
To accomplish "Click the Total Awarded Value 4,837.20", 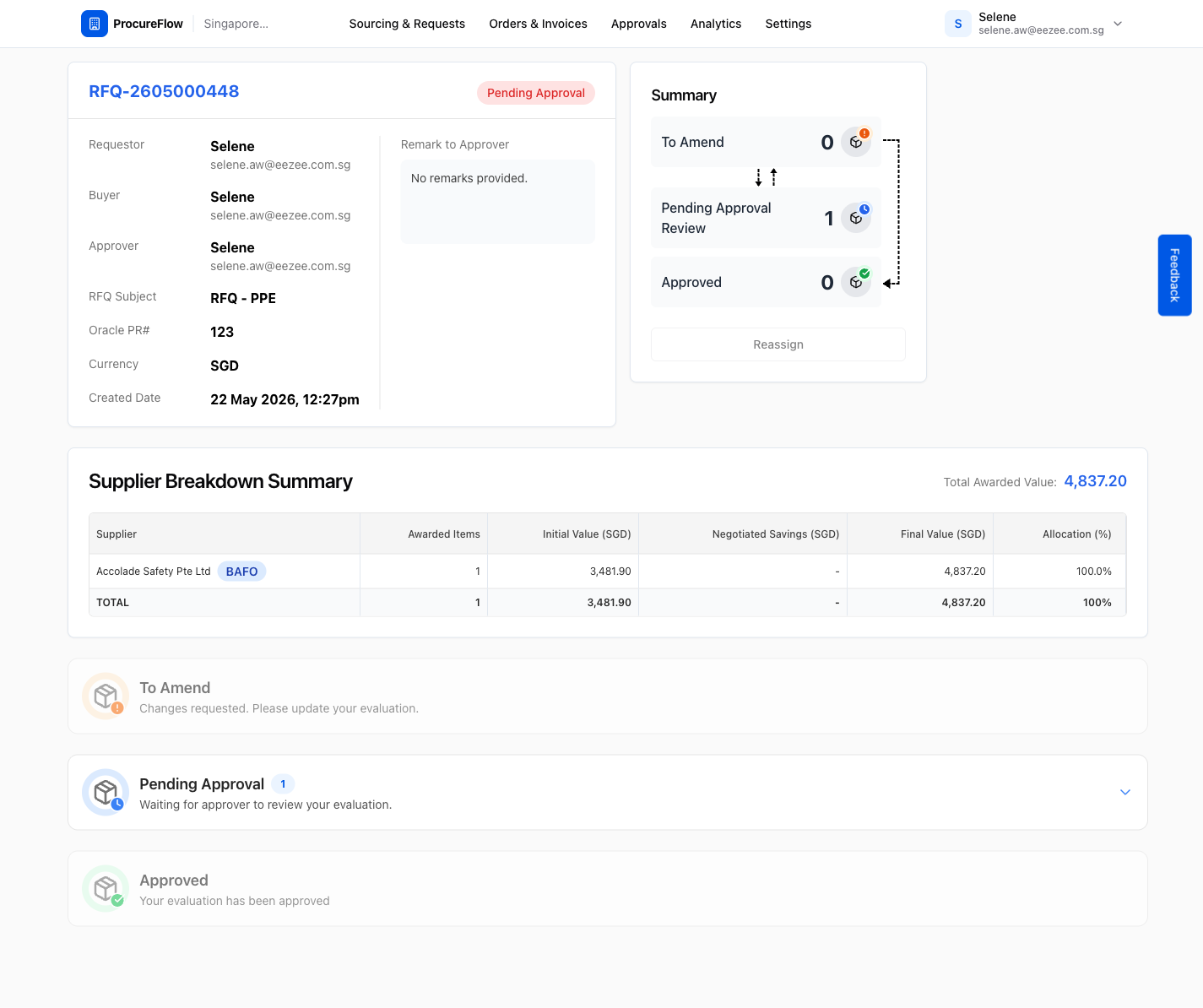I will tap(1096, 481).
